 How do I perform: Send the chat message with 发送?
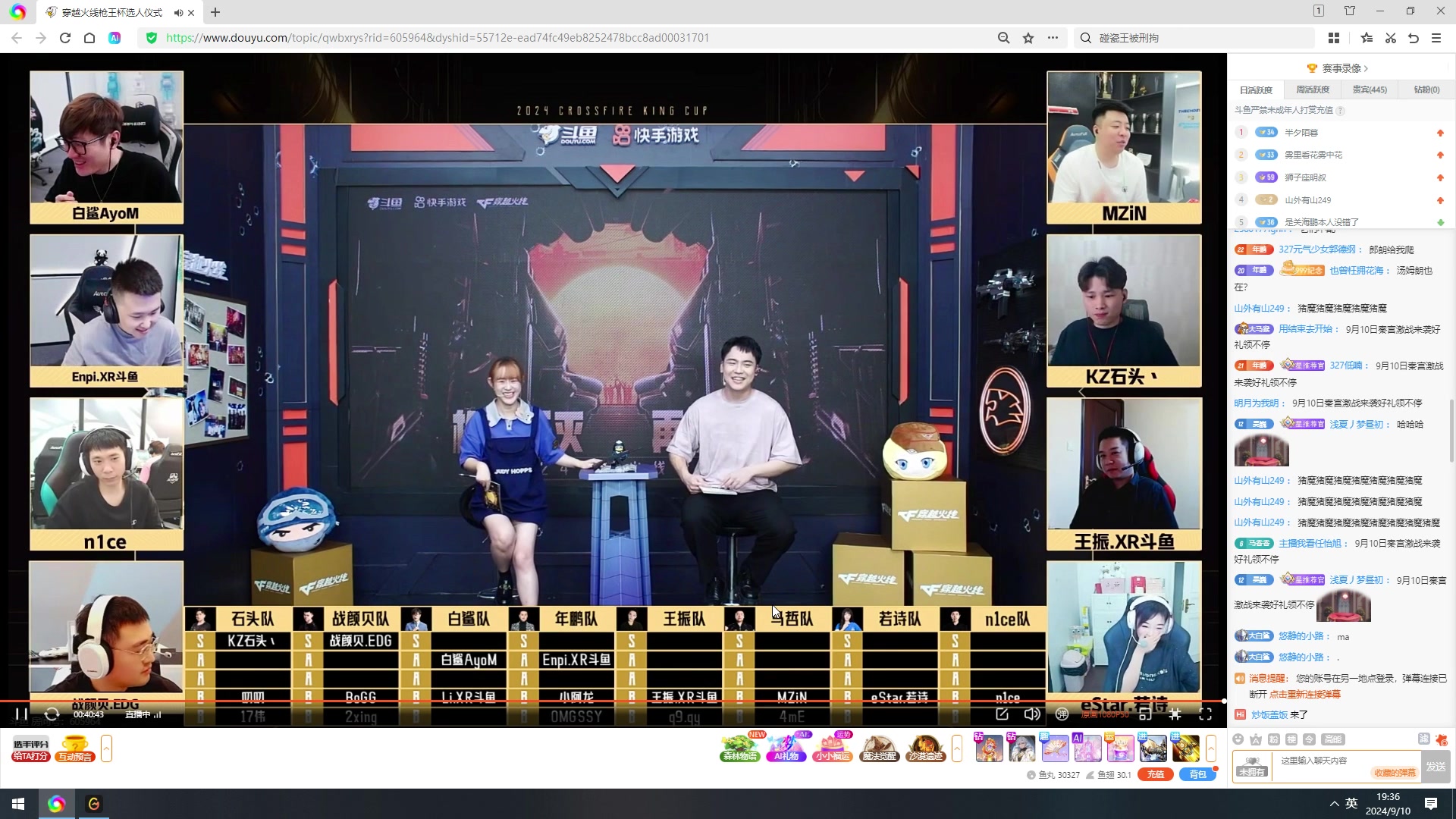tap(1436, 767)
